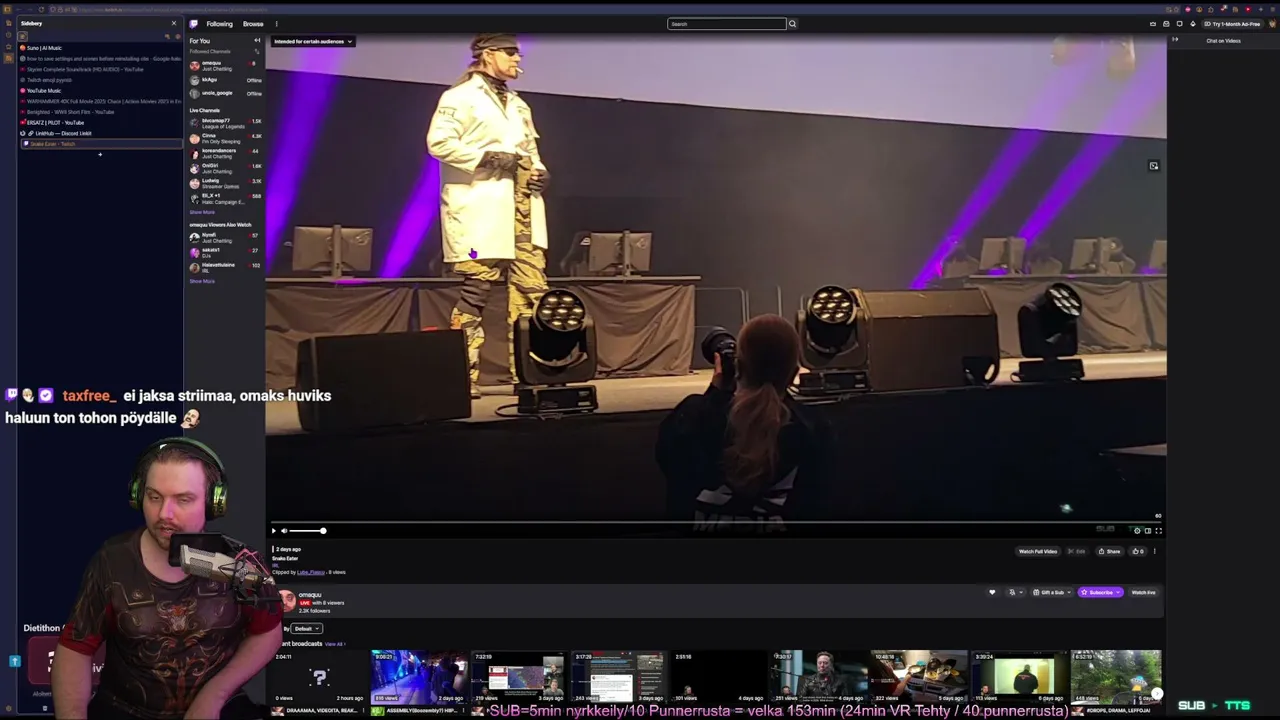The height and width of the screenshot is (720, 1280).
Task: Click the Watch Full Video button
Action: pyautogui.click(x=1038, y=551)
